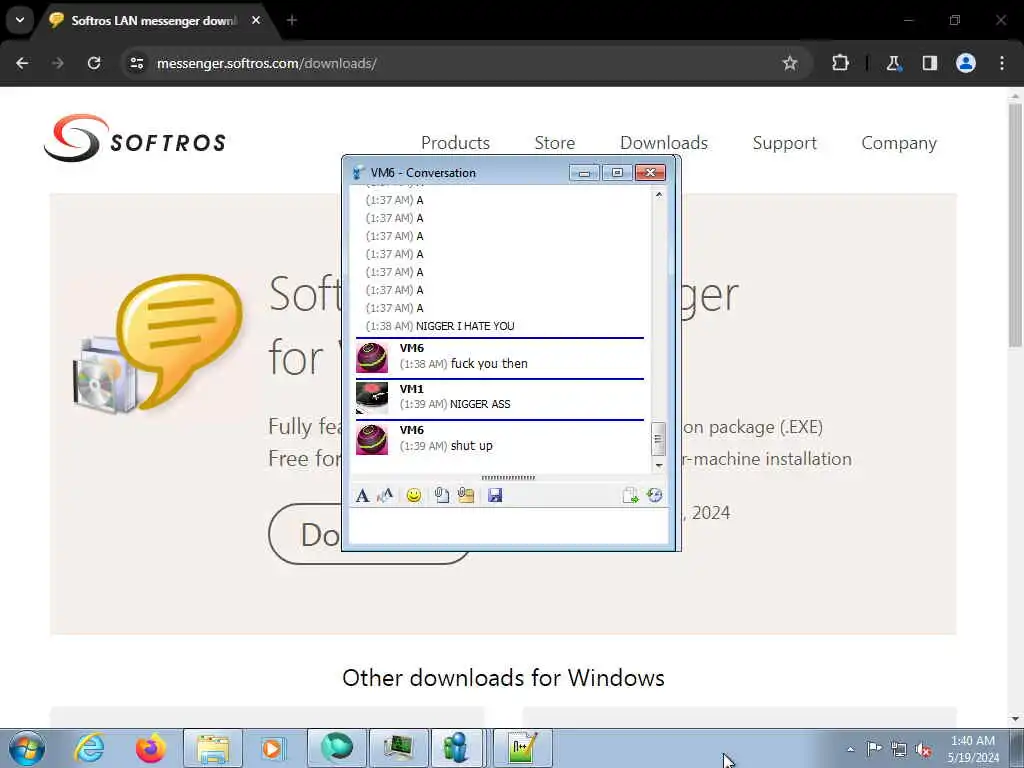The width and height of the screenshot is (1024, 768).
Task: Click the monitor app taskbar icon
Action: 398,748
